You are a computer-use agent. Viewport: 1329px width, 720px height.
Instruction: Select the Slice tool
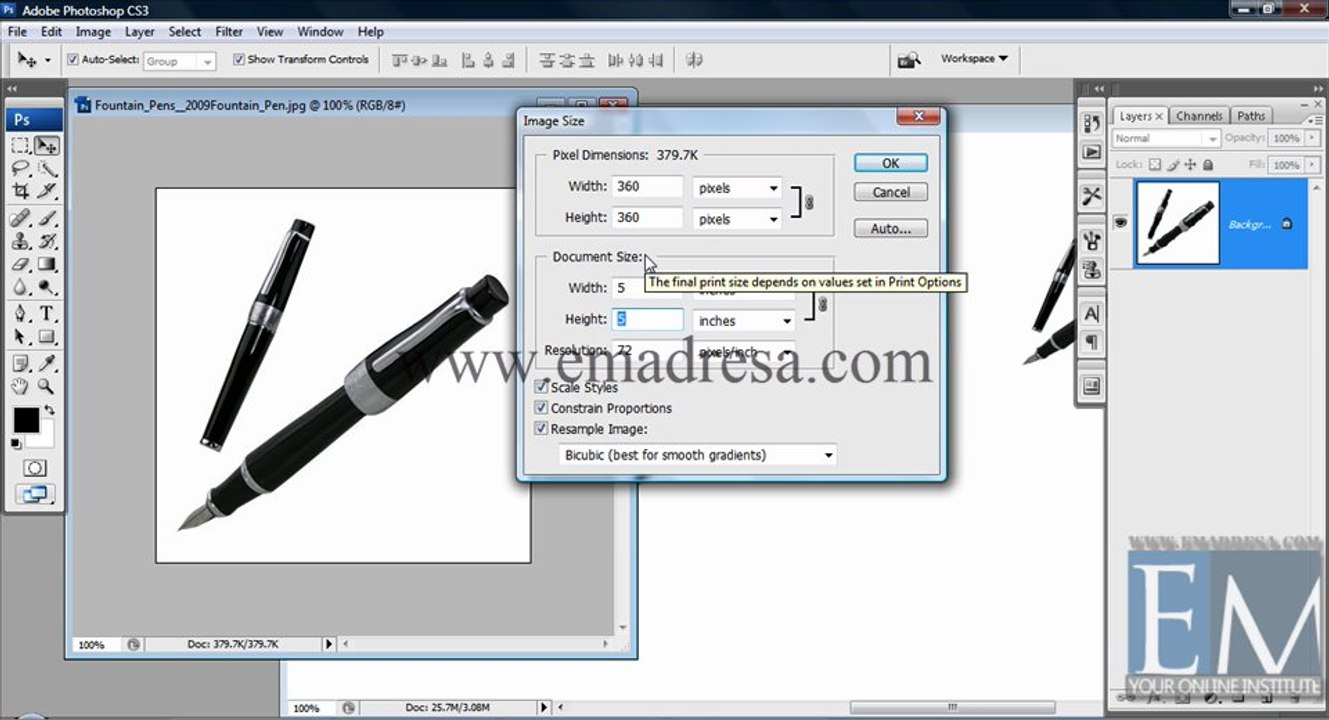pos(47,190)
